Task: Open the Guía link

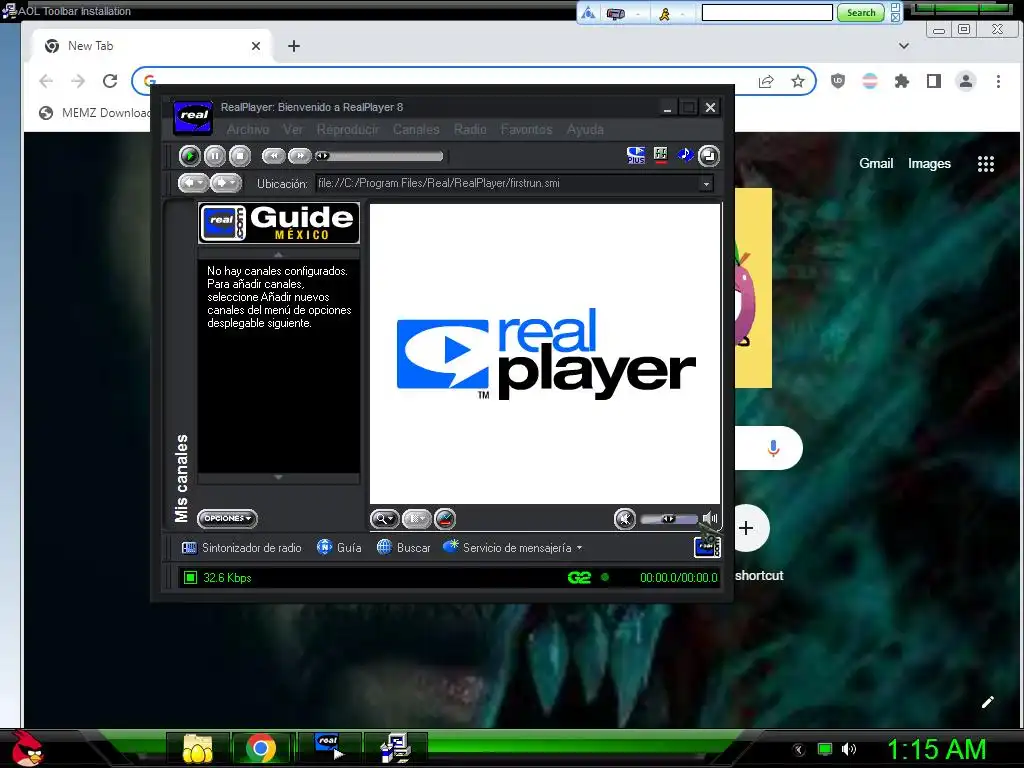Action: point(339,547)
